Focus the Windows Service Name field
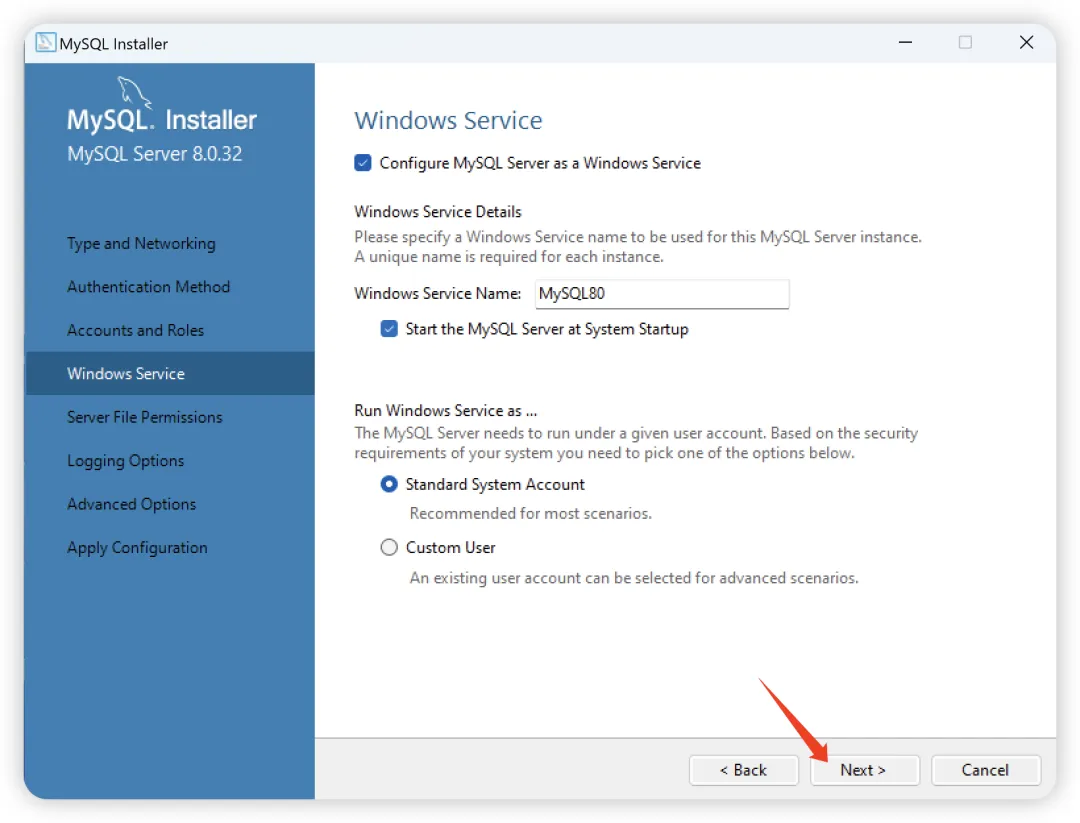This screenshot has height=823, width=1080. pyautogui.click(x=662, y=293)
